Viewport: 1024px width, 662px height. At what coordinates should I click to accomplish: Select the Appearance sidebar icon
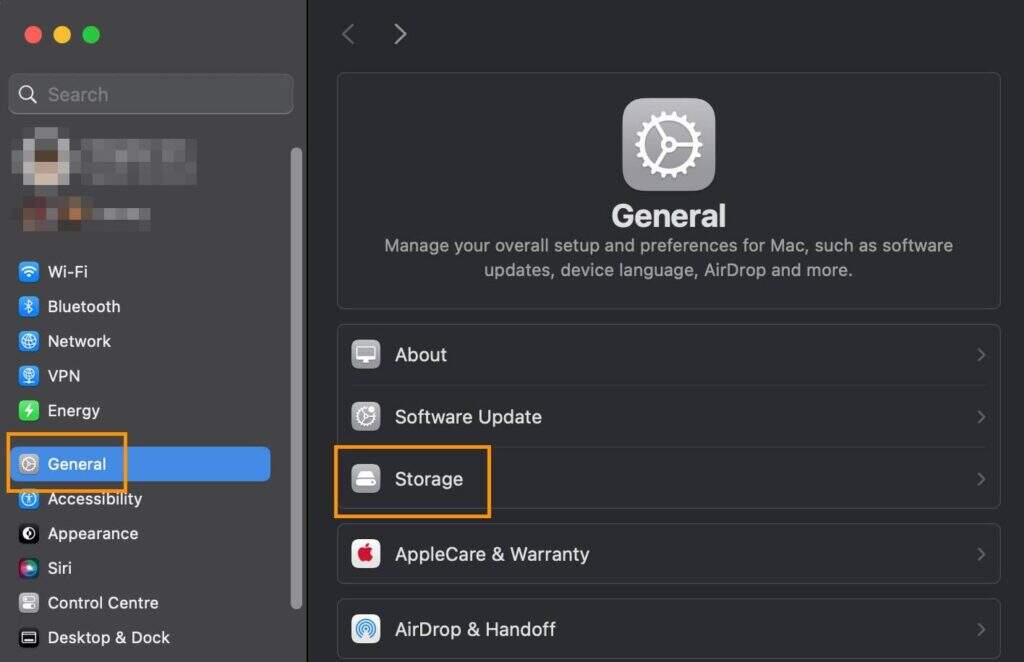tap(29, 534)
